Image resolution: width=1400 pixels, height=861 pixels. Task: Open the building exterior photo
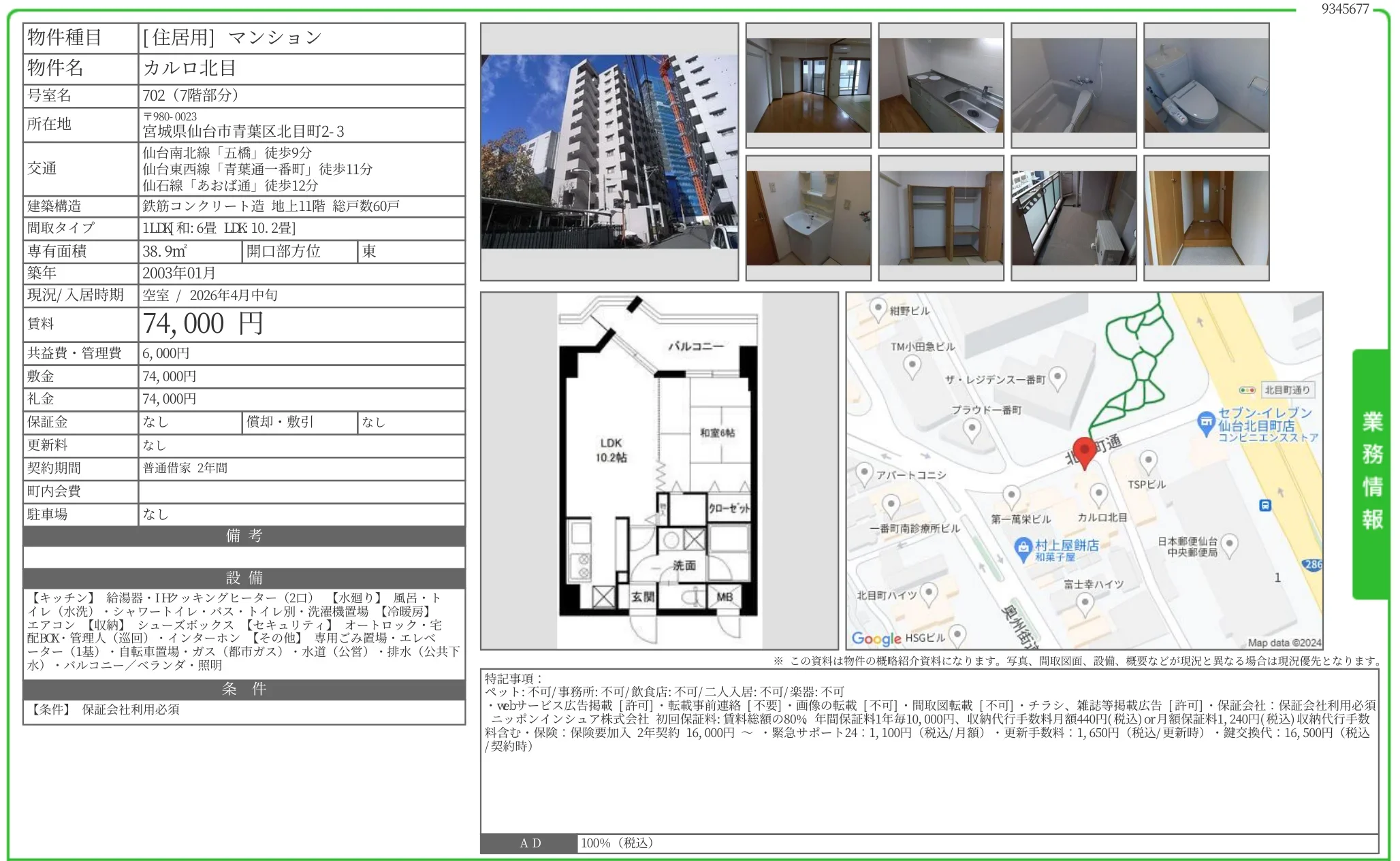click(609, 152)
